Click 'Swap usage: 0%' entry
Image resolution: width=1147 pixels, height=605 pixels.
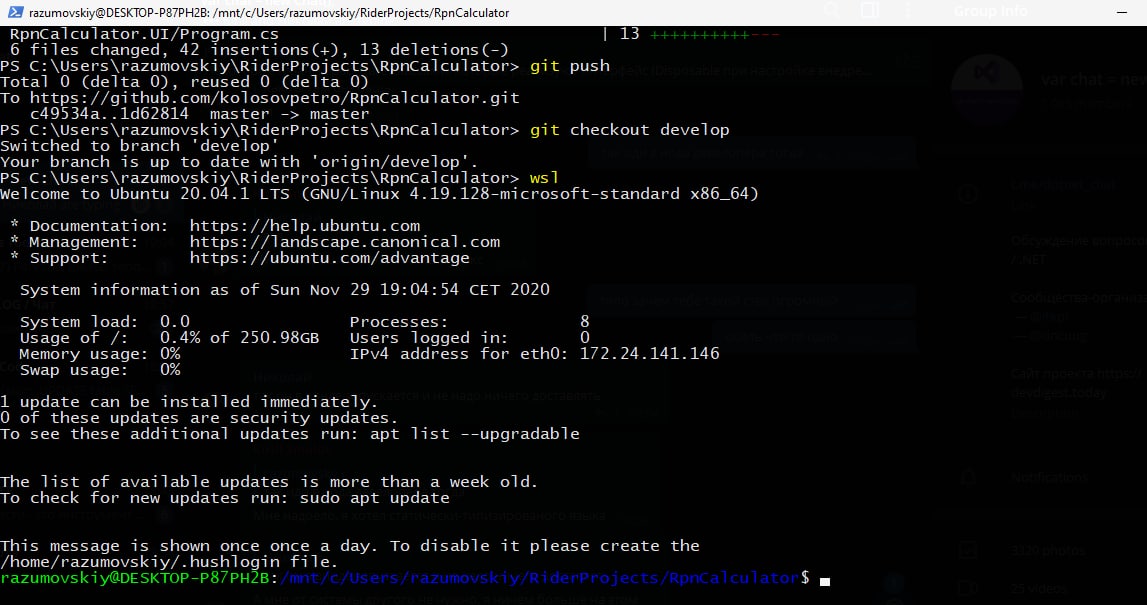pyautogui.click(x=99, y=370)
